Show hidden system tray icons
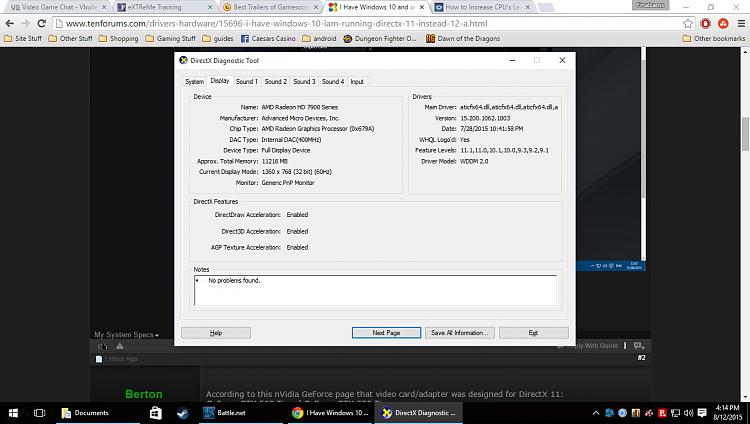Viewport: 750px width, 424px height. click(x=596, y=413)
